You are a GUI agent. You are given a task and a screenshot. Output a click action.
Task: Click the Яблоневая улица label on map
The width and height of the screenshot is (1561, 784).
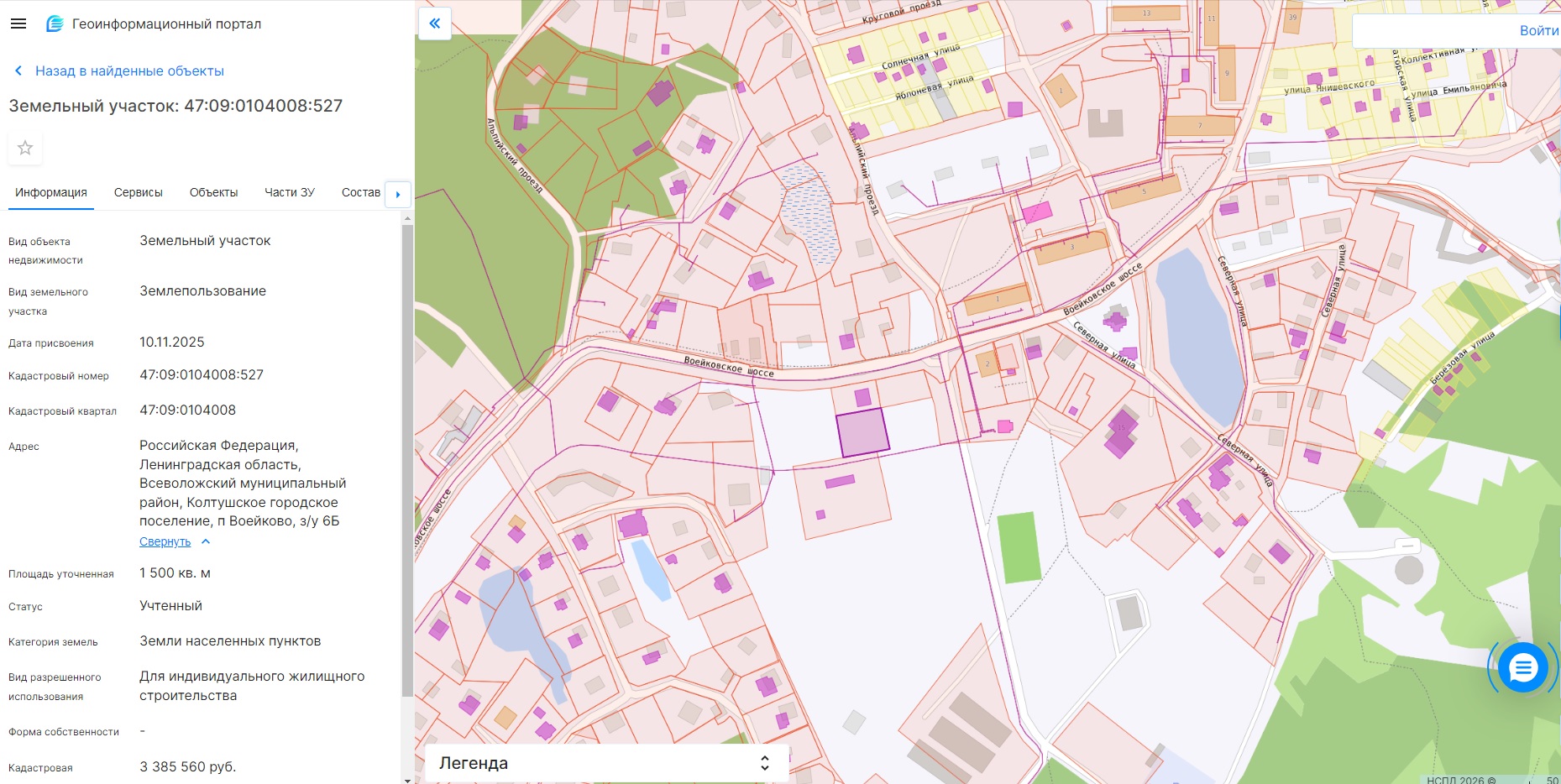pos(934,87)
